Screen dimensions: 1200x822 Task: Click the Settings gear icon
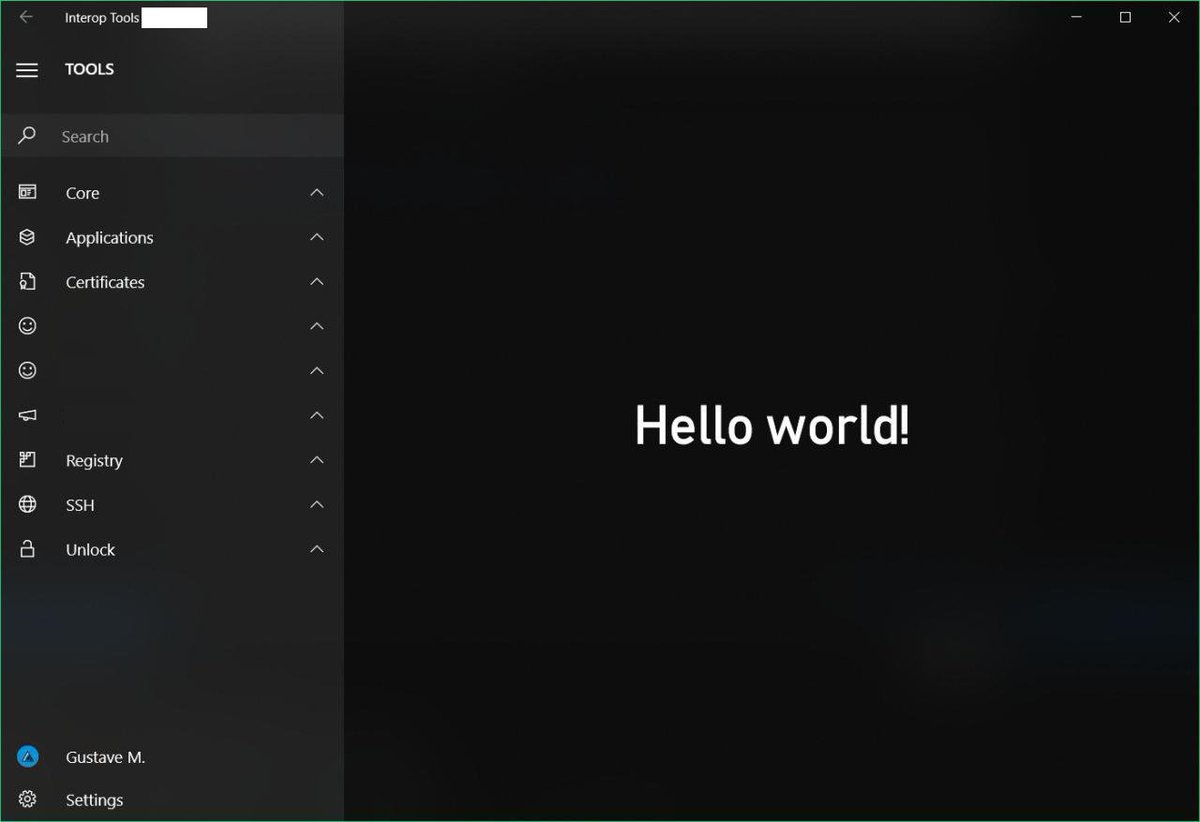coord(27,800)
